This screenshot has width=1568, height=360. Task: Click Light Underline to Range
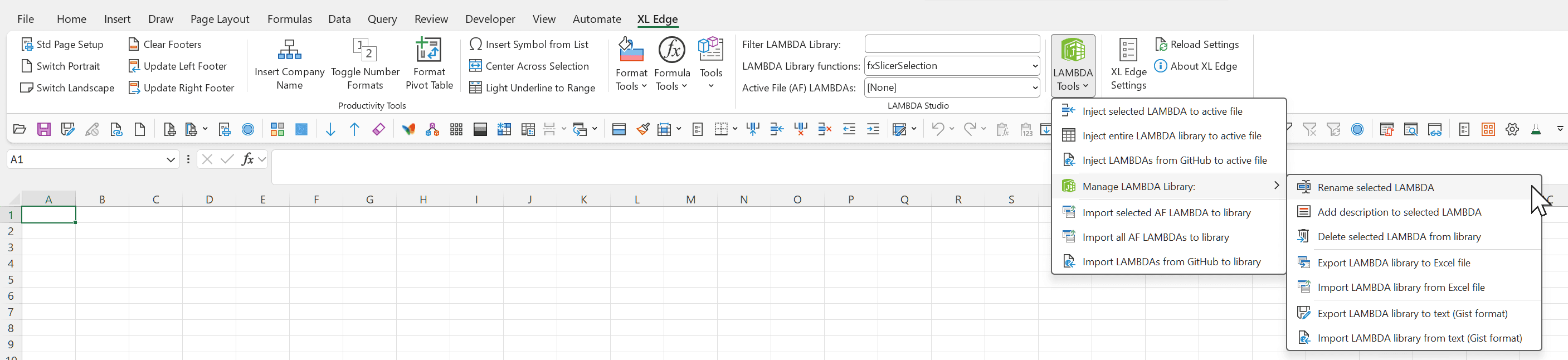(533, 87)
